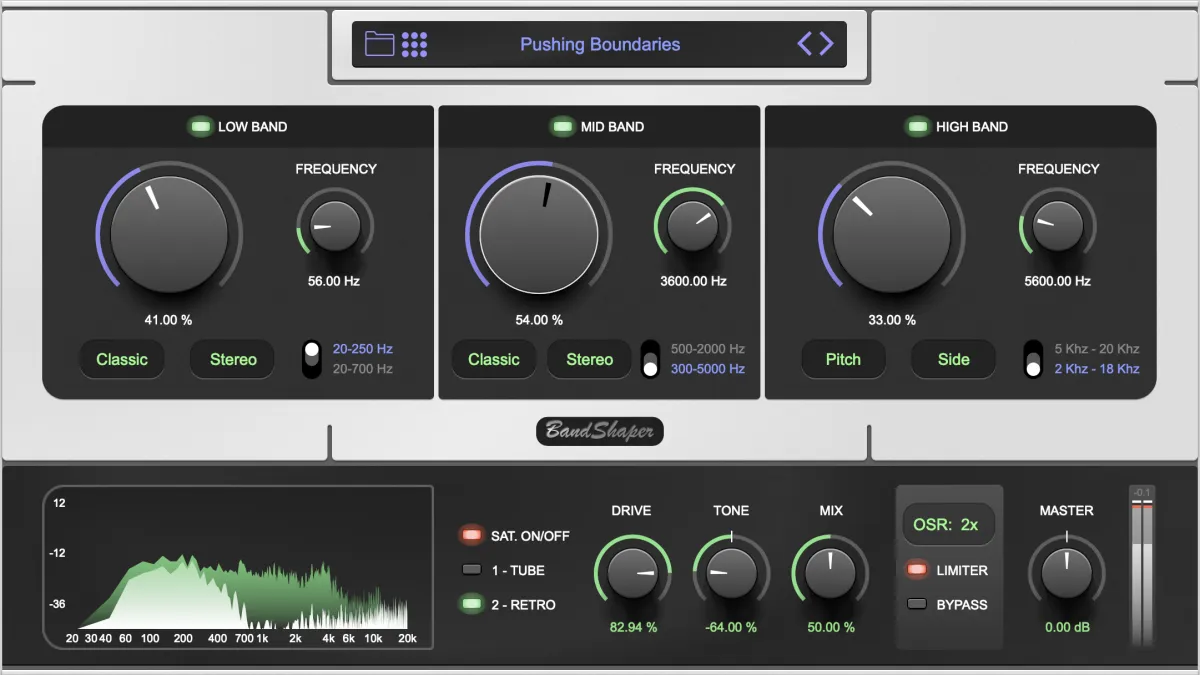Click the 3600.00 Hz frequency value
This screenshot has height=675, width=1200.
tap(693, 281)
